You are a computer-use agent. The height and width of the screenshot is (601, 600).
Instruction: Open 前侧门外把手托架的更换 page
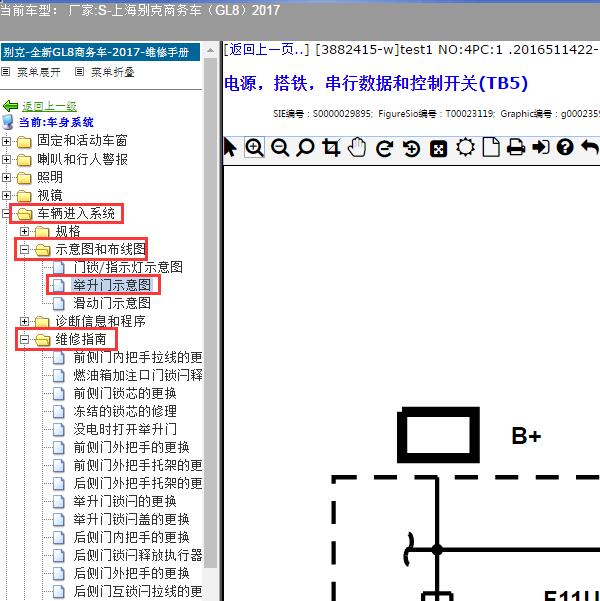point(138,465)
